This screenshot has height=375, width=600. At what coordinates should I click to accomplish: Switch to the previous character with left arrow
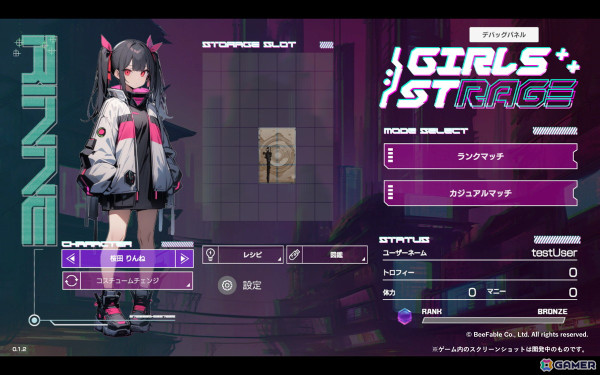[71, 259]
